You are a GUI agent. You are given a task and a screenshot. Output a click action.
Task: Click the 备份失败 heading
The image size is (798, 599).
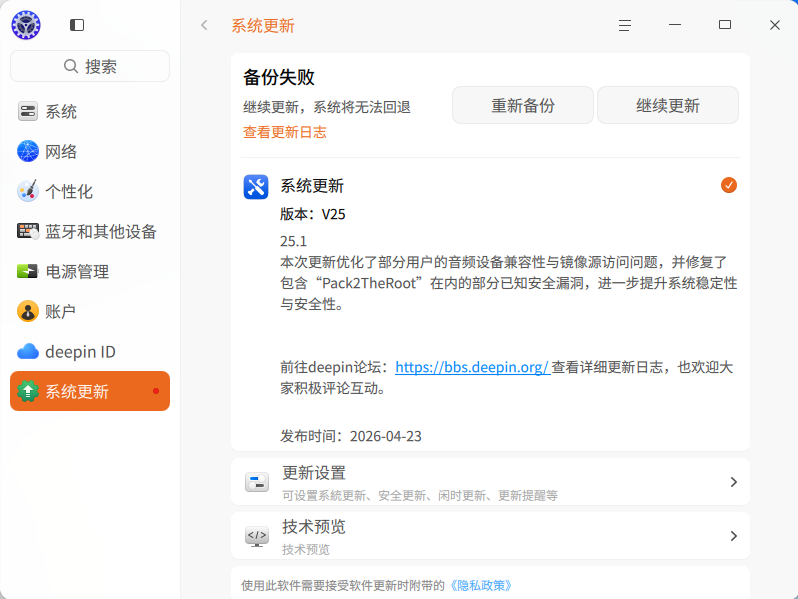279,77
